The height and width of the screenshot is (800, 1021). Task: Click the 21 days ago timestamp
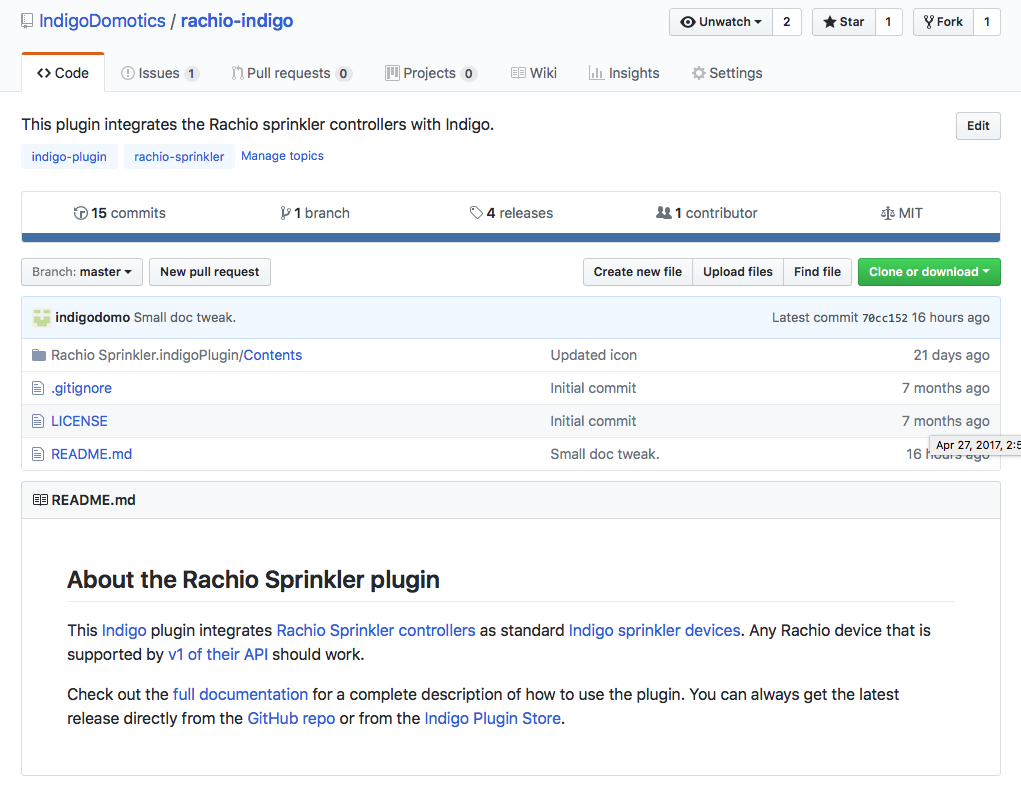click(x=951, y=355)
